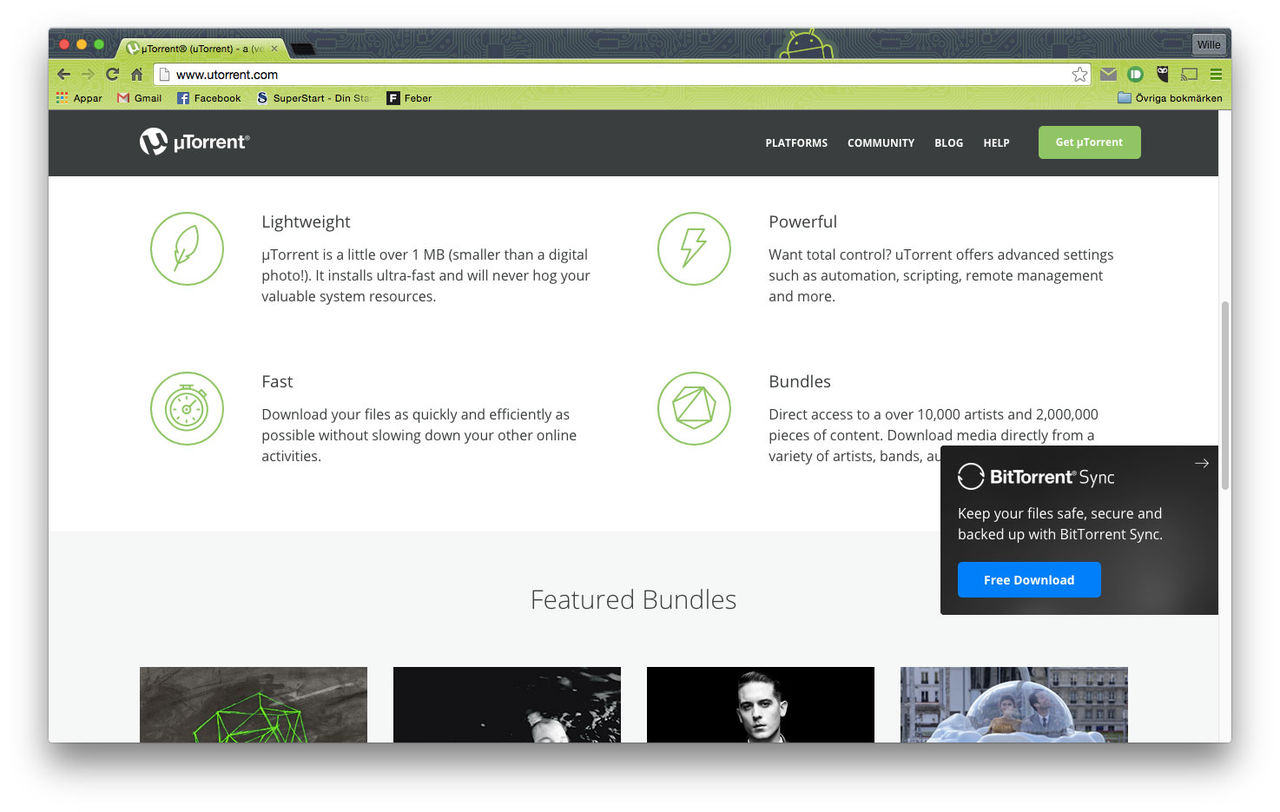
Task: Click the Featured Bundles heading
Action: pyautogui.click(x=633, y=599)
